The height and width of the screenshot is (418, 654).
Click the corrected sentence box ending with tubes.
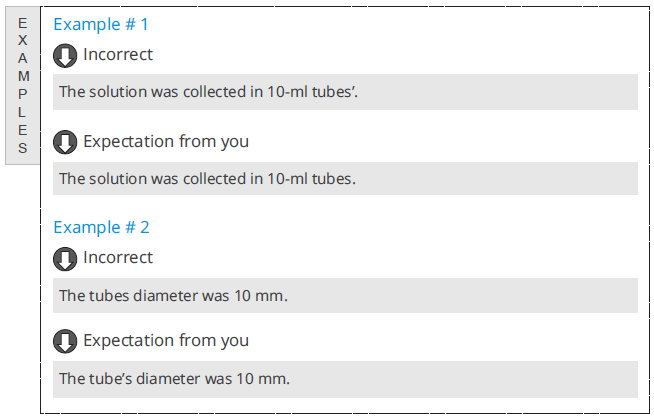click(x=345, y=179)
